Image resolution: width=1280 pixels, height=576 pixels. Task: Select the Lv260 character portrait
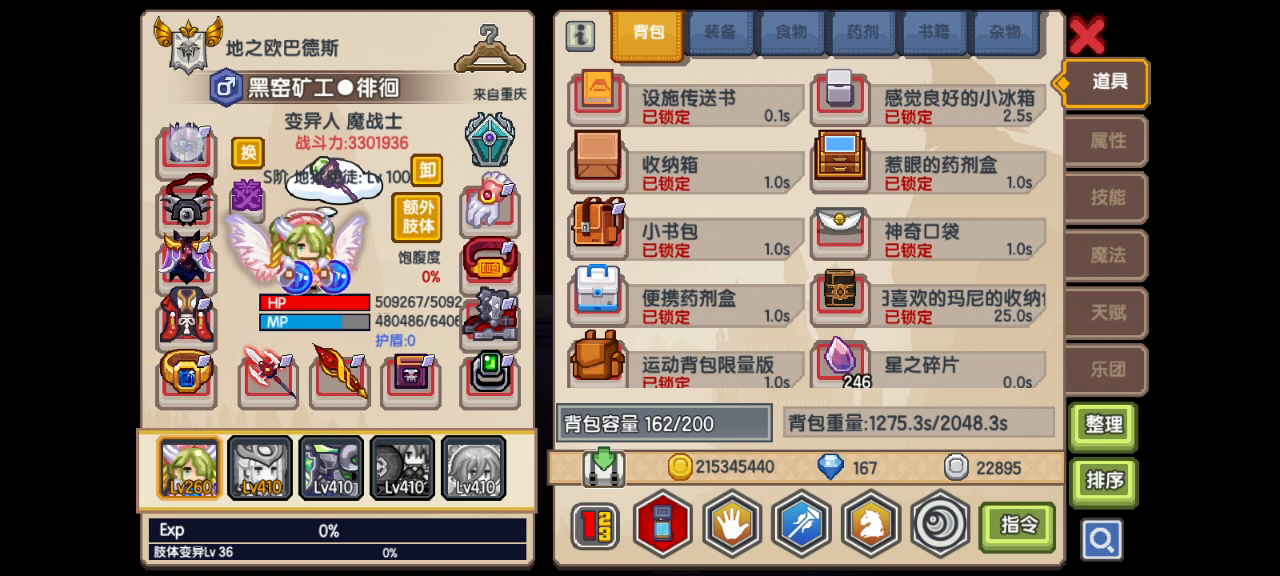click(190, 467)
